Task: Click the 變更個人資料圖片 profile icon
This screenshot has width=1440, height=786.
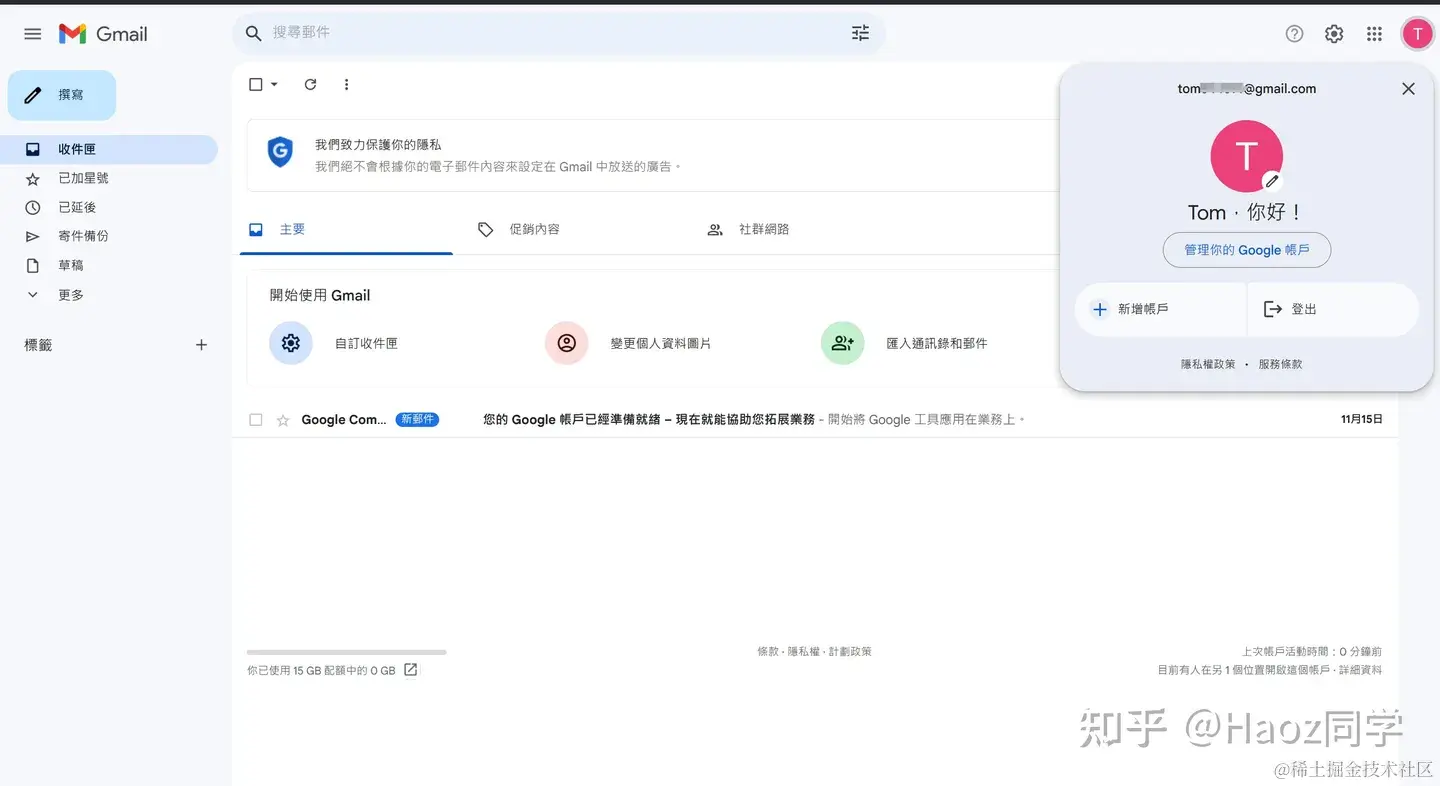Action: 567,343
